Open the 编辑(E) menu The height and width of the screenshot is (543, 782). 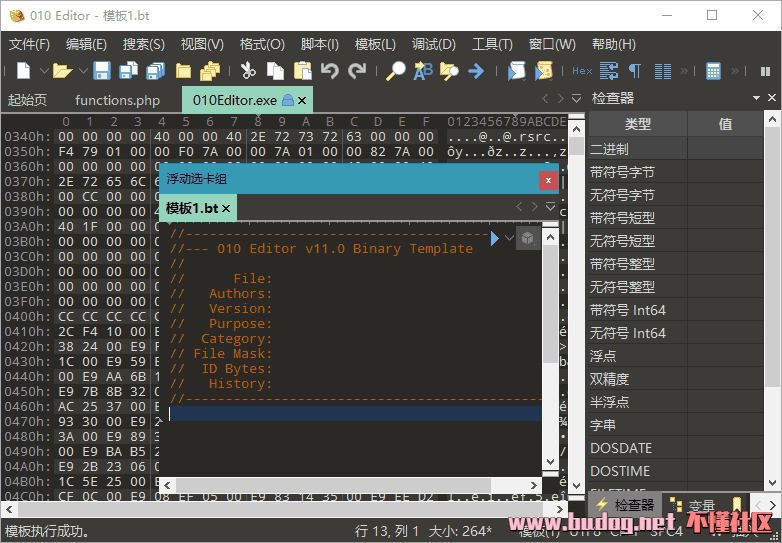[86, 44]
